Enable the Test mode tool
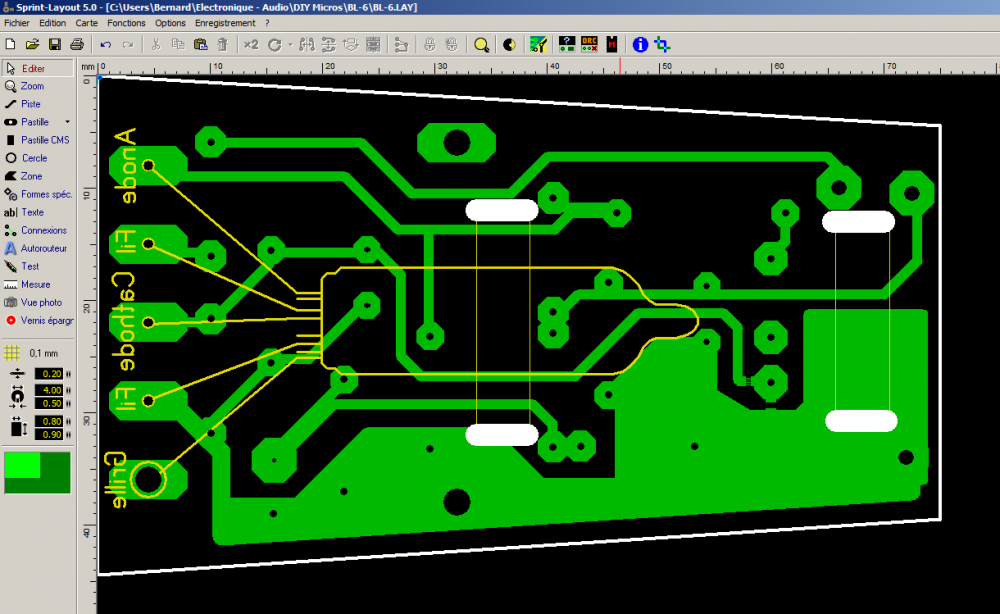1000x614 pixels. coord(29,266)
